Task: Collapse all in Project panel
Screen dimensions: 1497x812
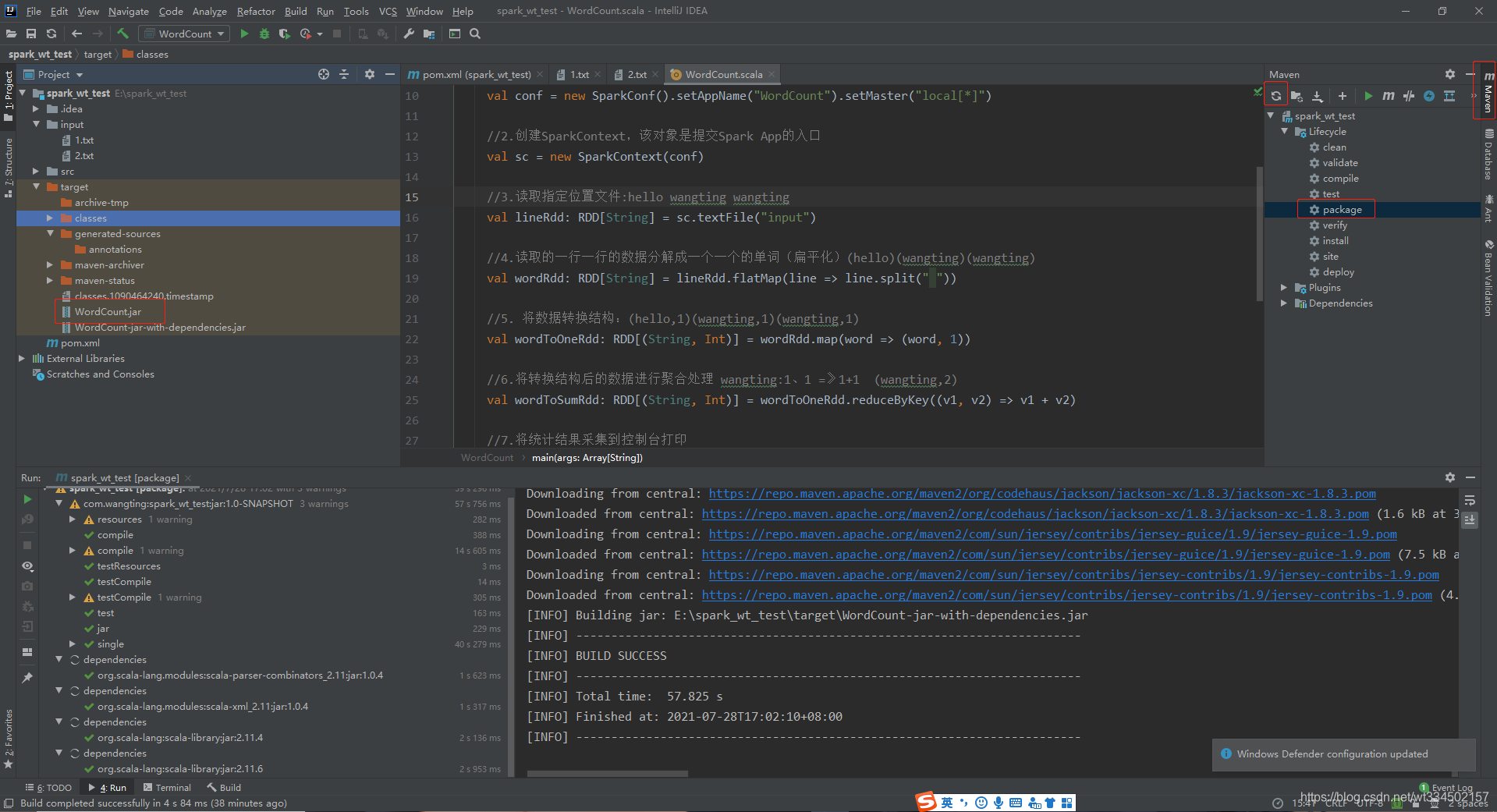Action: pyautogui.click(x=344, y=74)
